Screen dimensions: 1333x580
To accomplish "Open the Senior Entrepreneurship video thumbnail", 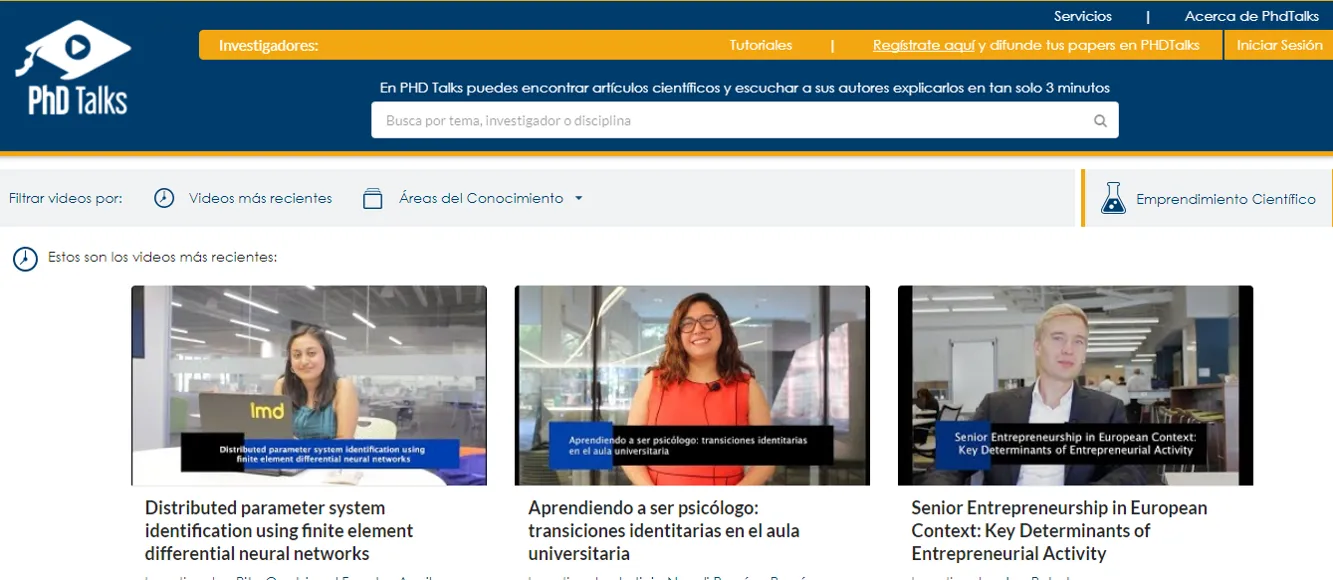I will (1075, 386).
